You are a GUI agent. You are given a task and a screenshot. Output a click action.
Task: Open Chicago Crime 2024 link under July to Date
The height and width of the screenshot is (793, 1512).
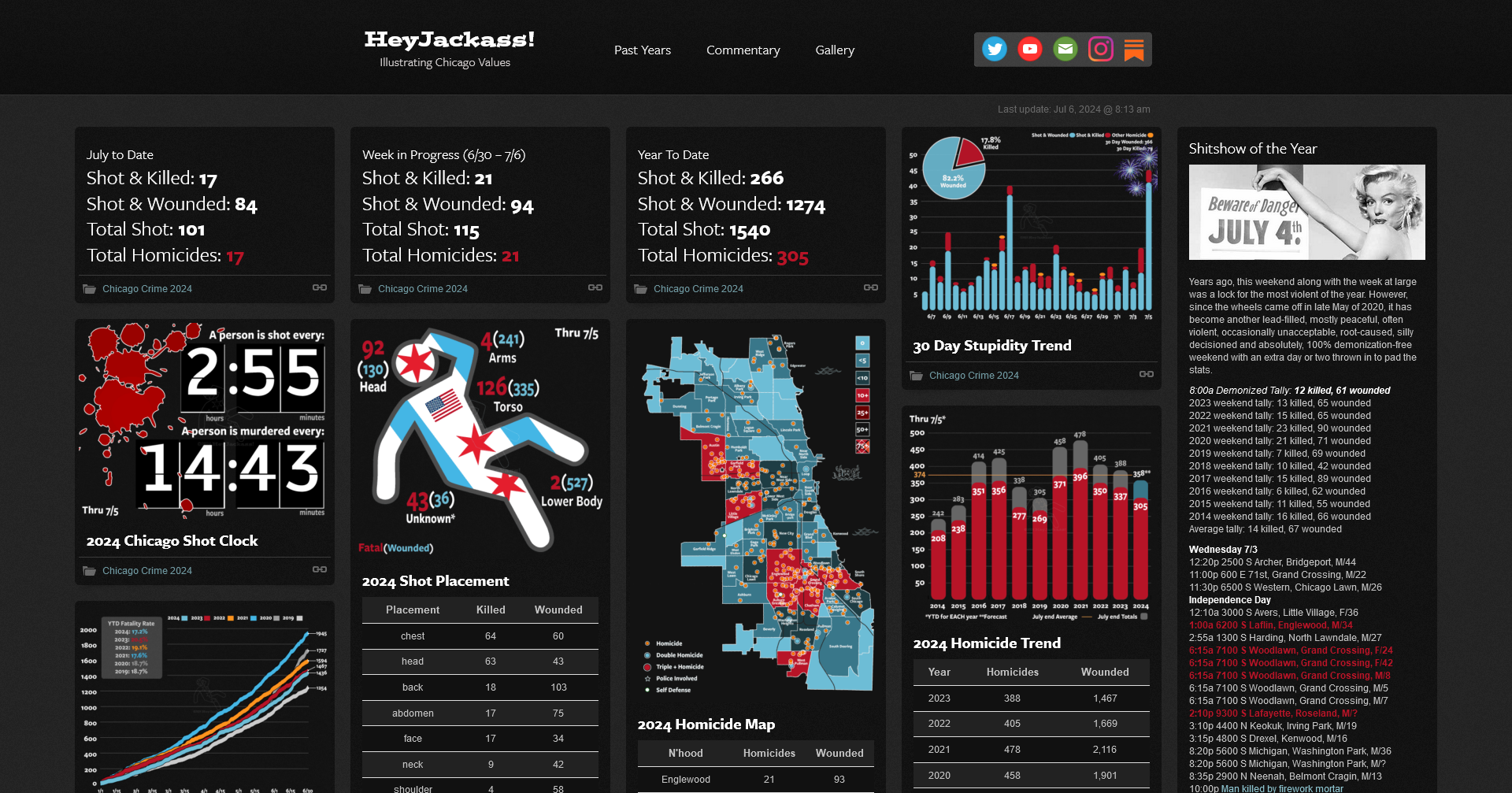[147, 289]
